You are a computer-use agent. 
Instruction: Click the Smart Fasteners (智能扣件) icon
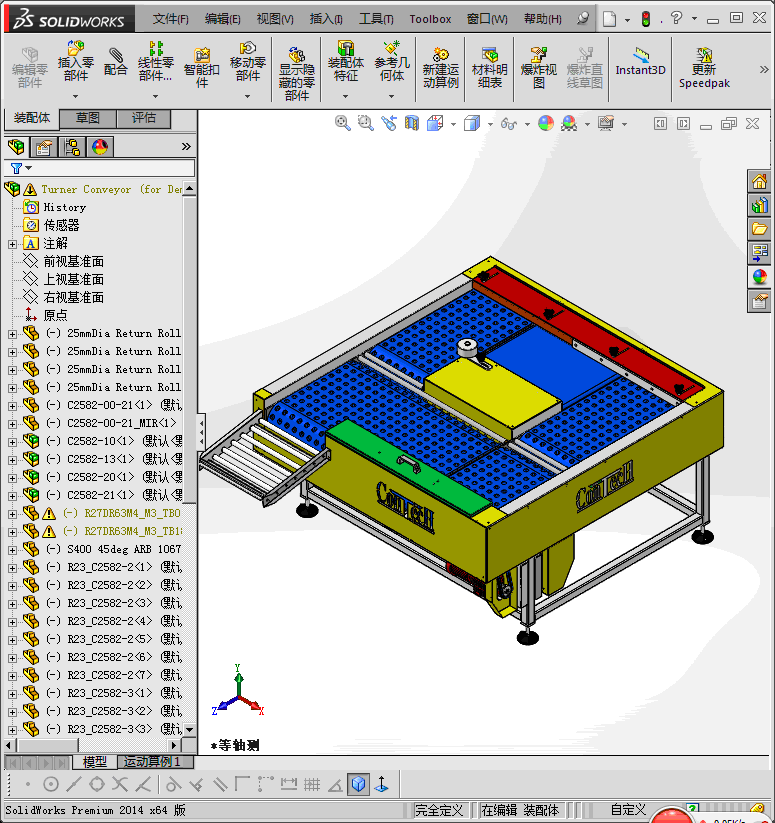tap(201, 68)
